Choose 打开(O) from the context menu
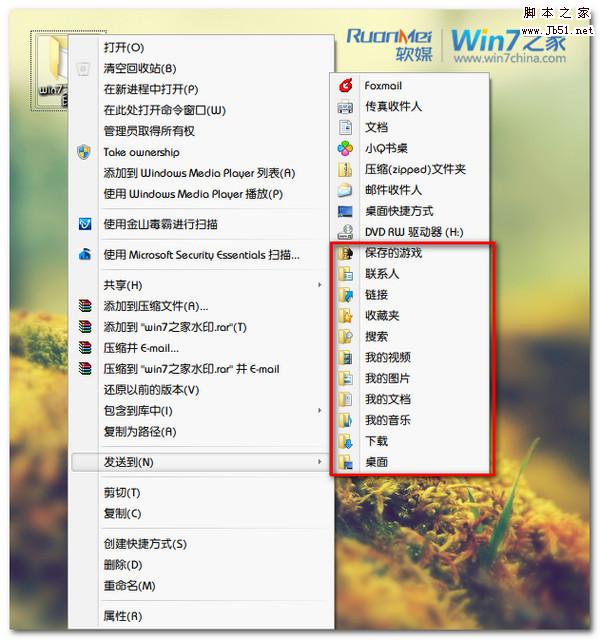The width and height of the screenshot is (600, 640). click(124, 47)
